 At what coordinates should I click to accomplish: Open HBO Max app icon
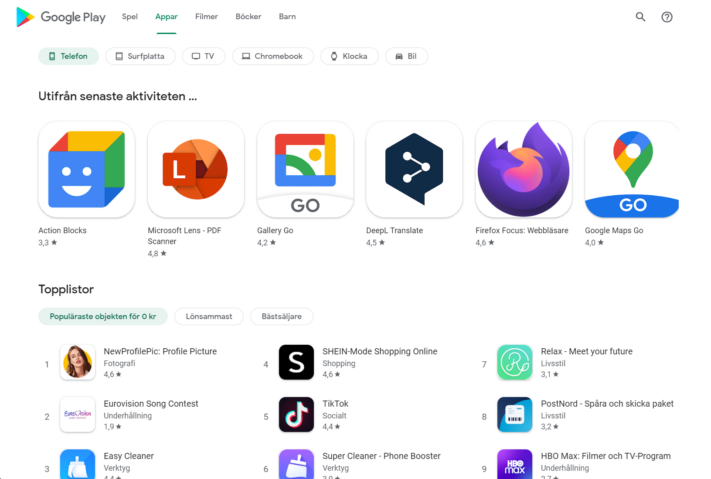click(515, 464)
